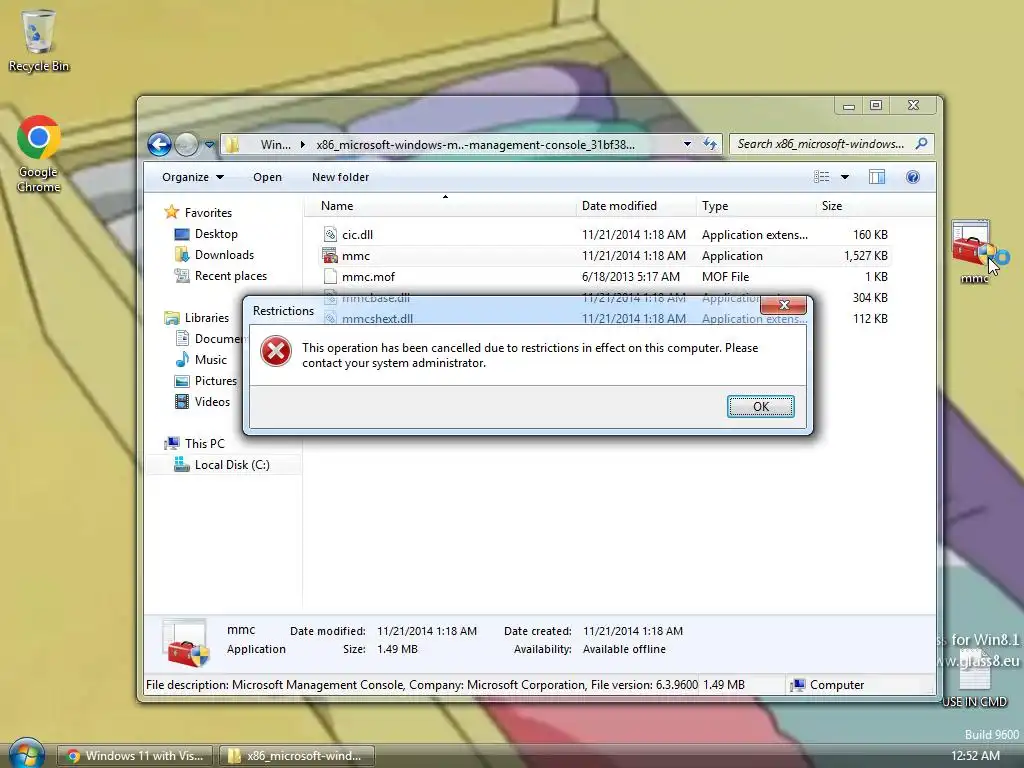
Task: Select the mmc shortcut on the desktop
Action: (975, 253)
